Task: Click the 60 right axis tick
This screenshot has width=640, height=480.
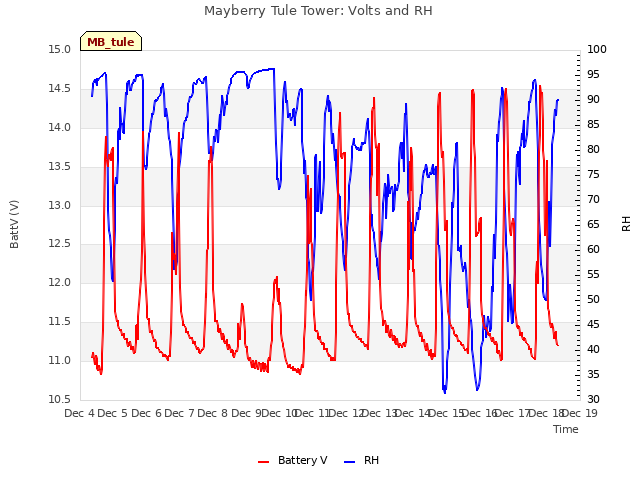Action: pyautogui.click(x=593, y=249)
